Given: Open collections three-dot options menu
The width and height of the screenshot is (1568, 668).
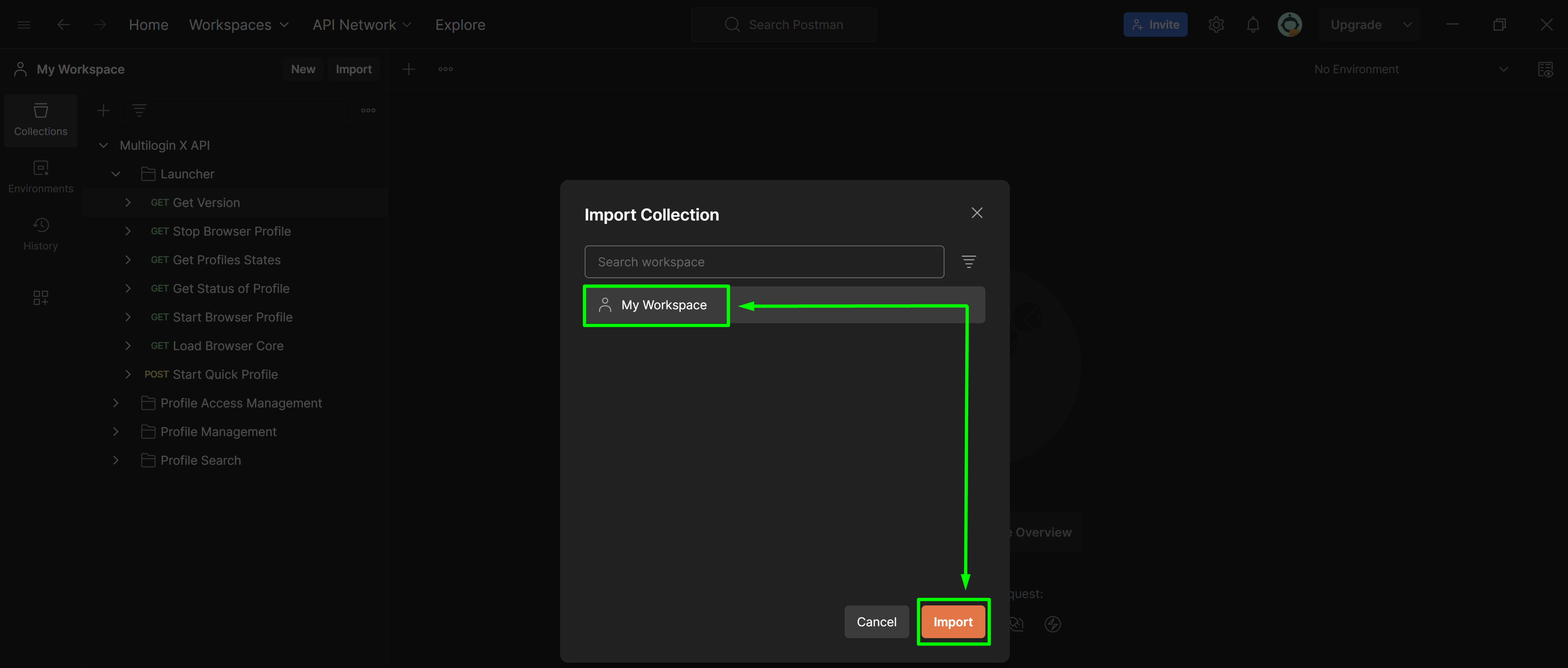Looking at the screenshot, I should [x=368, y=111].
